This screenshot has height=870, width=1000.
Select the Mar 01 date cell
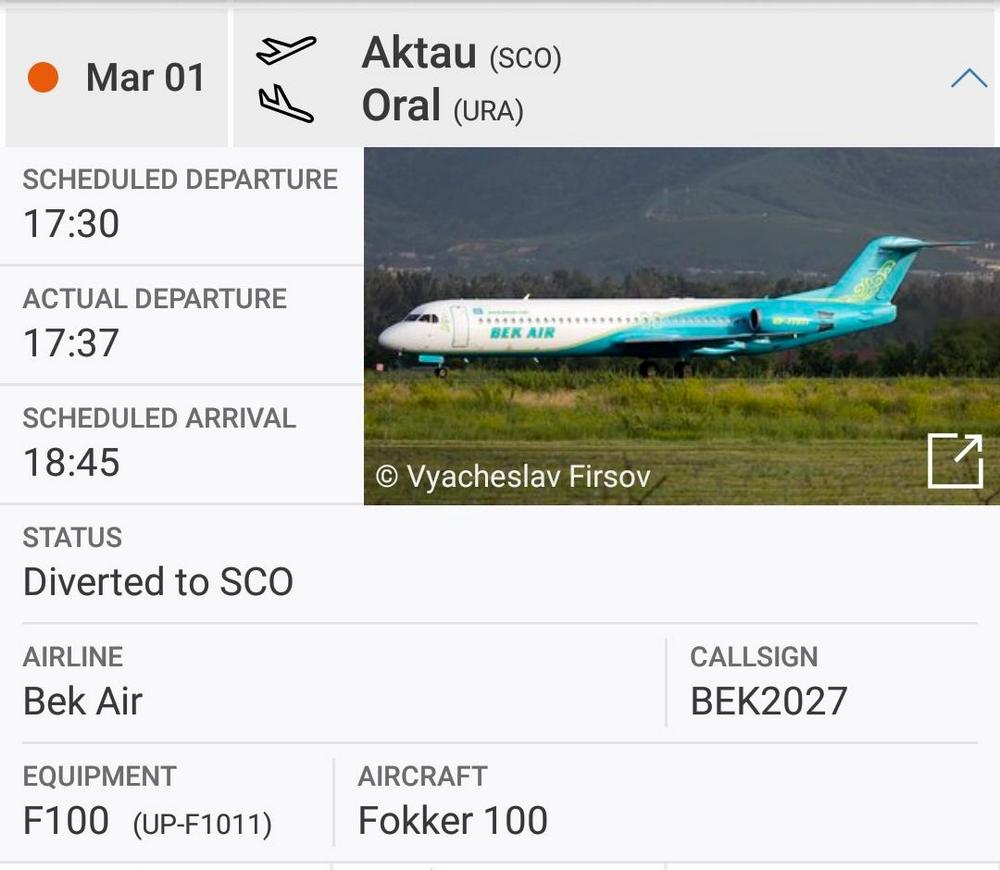[145, 78]
